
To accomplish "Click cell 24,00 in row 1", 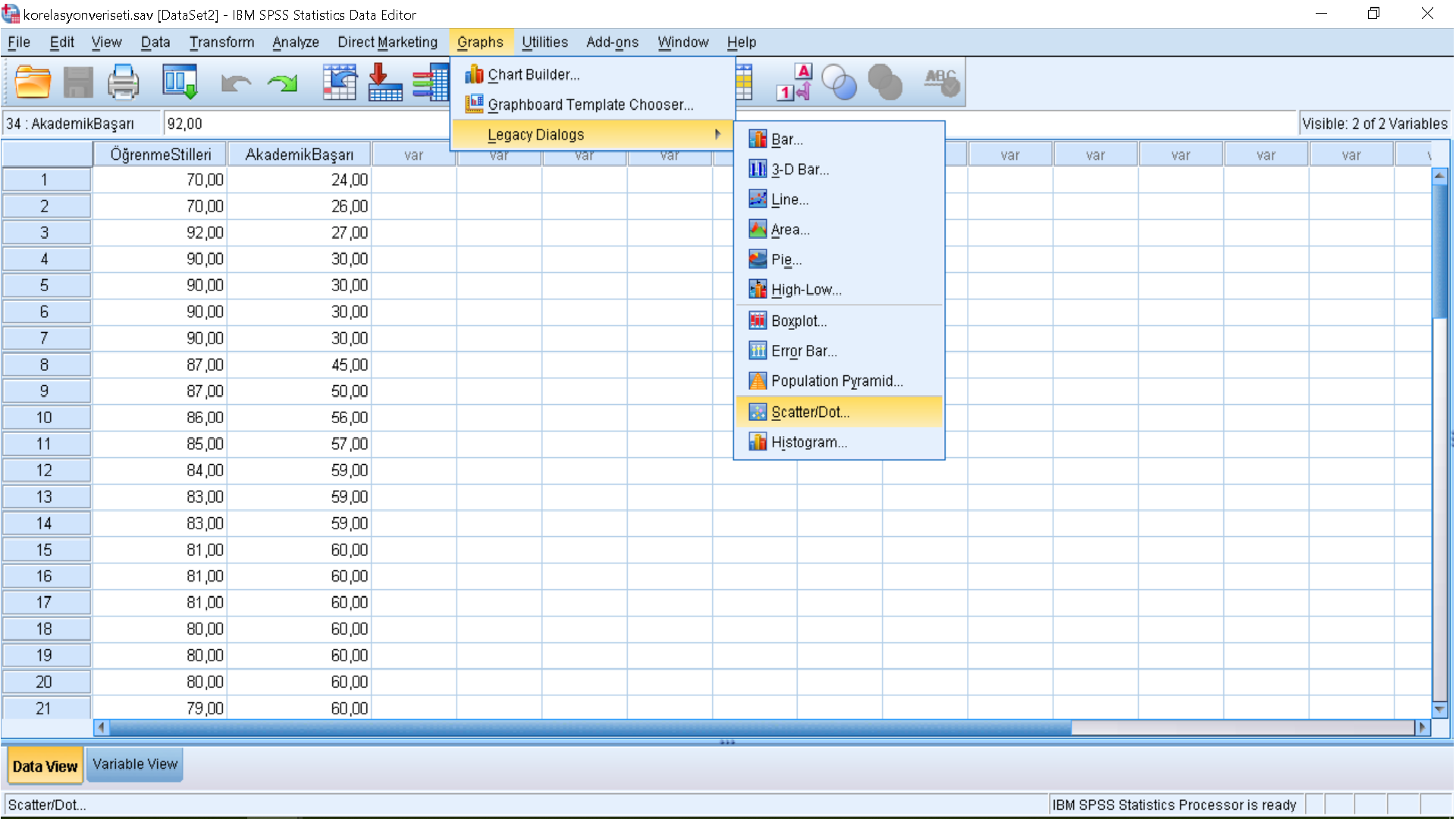I will pyautogui.click(x=300, y=180).
